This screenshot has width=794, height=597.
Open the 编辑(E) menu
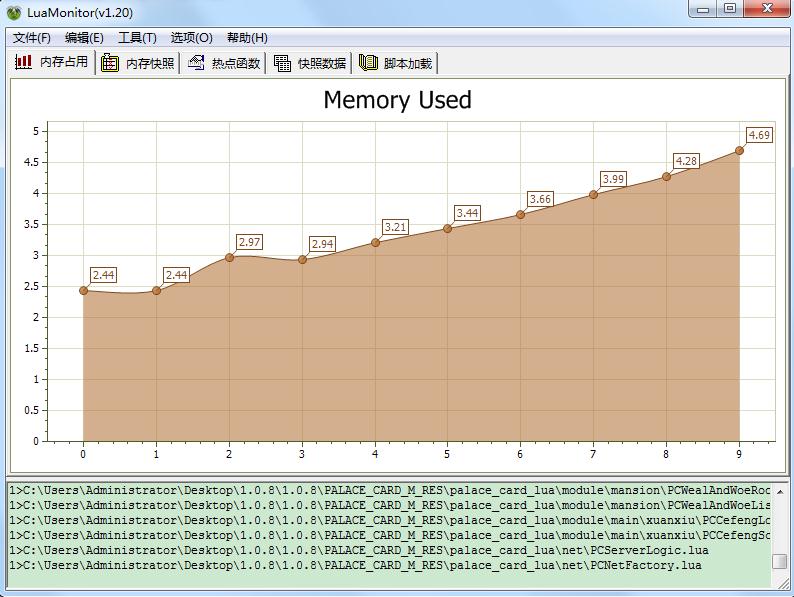click(x=84, y=38)
